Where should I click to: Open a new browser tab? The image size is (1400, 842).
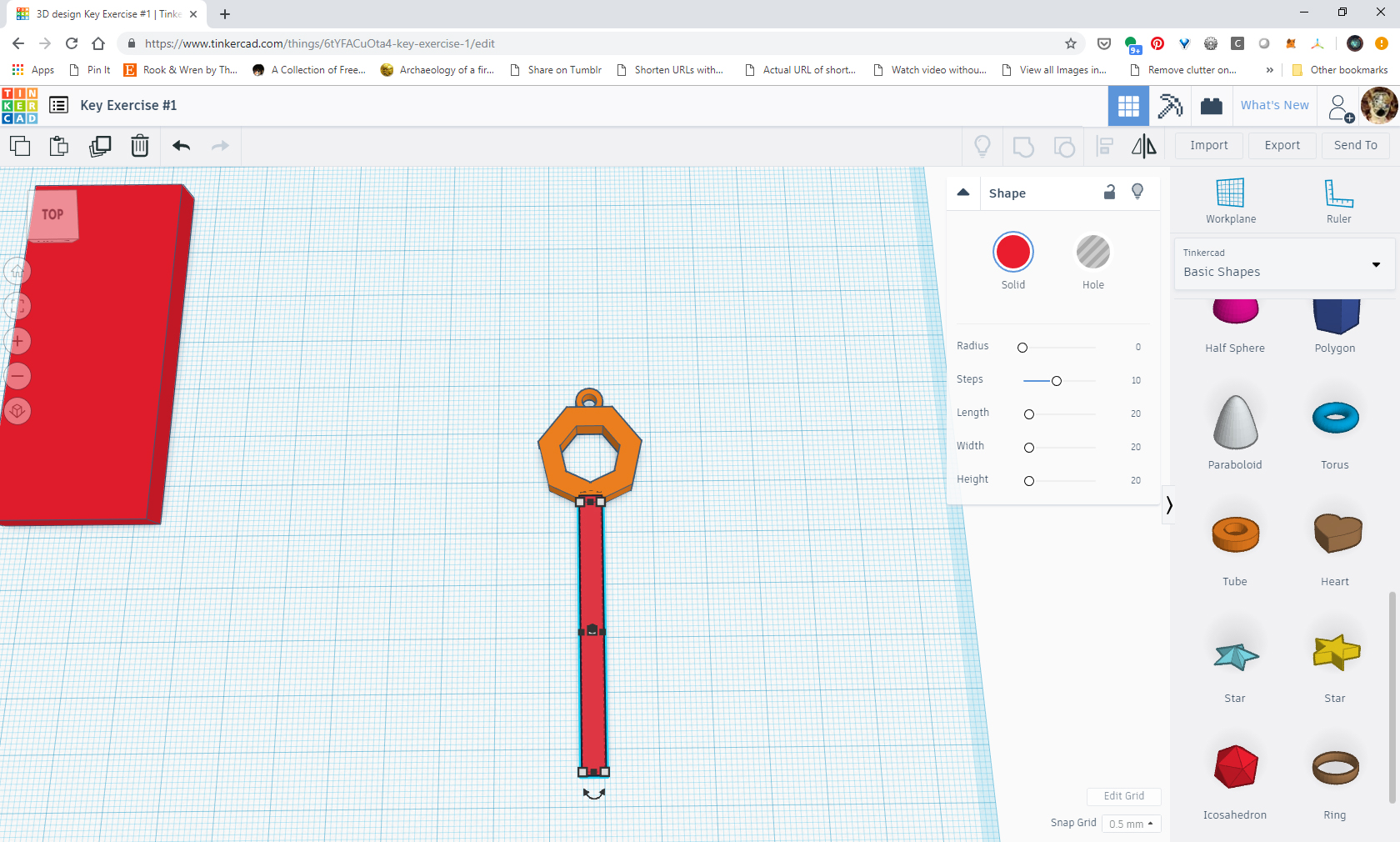point(225,14)
